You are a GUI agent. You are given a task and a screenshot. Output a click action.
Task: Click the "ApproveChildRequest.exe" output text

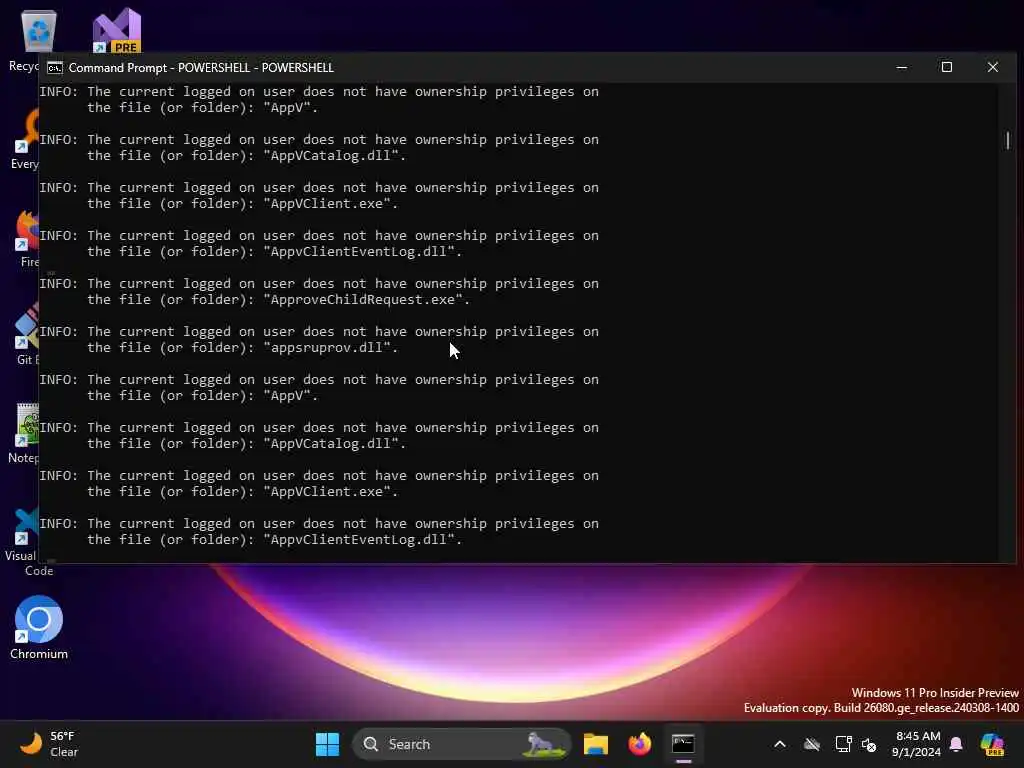tap(366, 300)
